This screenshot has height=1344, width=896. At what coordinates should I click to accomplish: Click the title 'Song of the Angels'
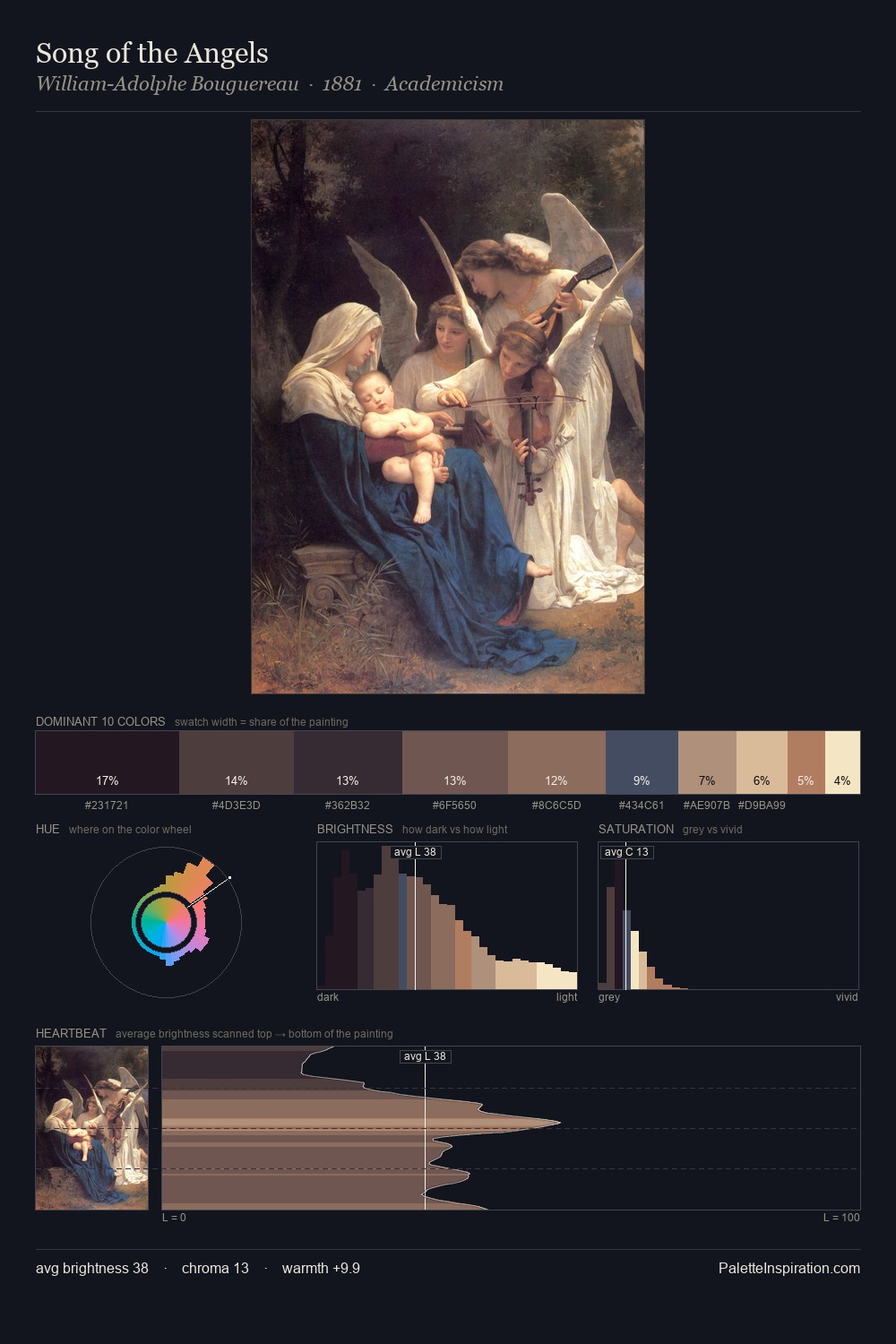(x=152, y=54)
